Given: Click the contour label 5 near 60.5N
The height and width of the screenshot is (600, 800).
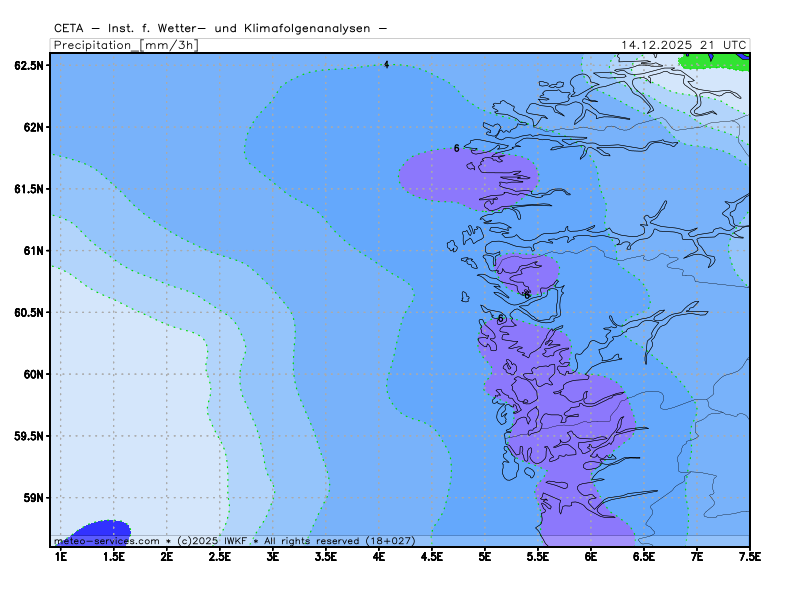Looking at the screenshot, I should (x=500, y=319).
